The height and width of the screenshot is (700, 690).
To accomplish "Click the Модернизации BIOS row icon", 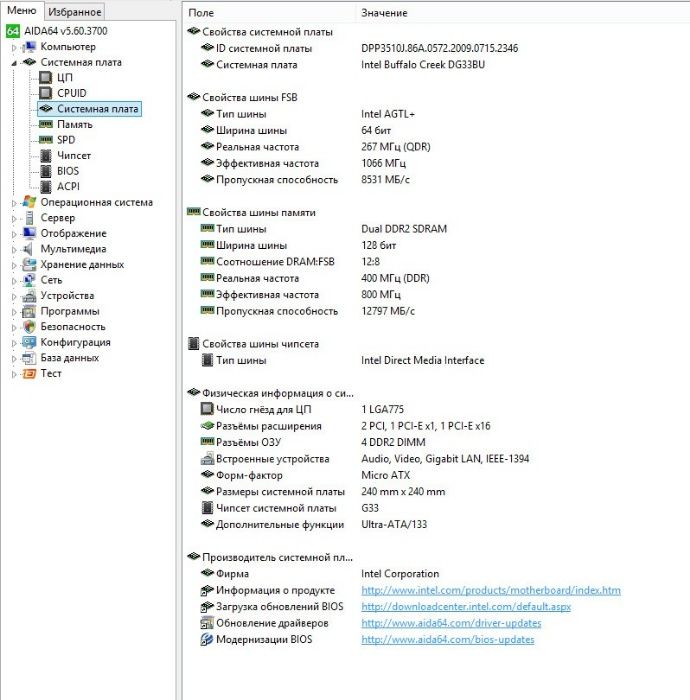I will 207,639.
